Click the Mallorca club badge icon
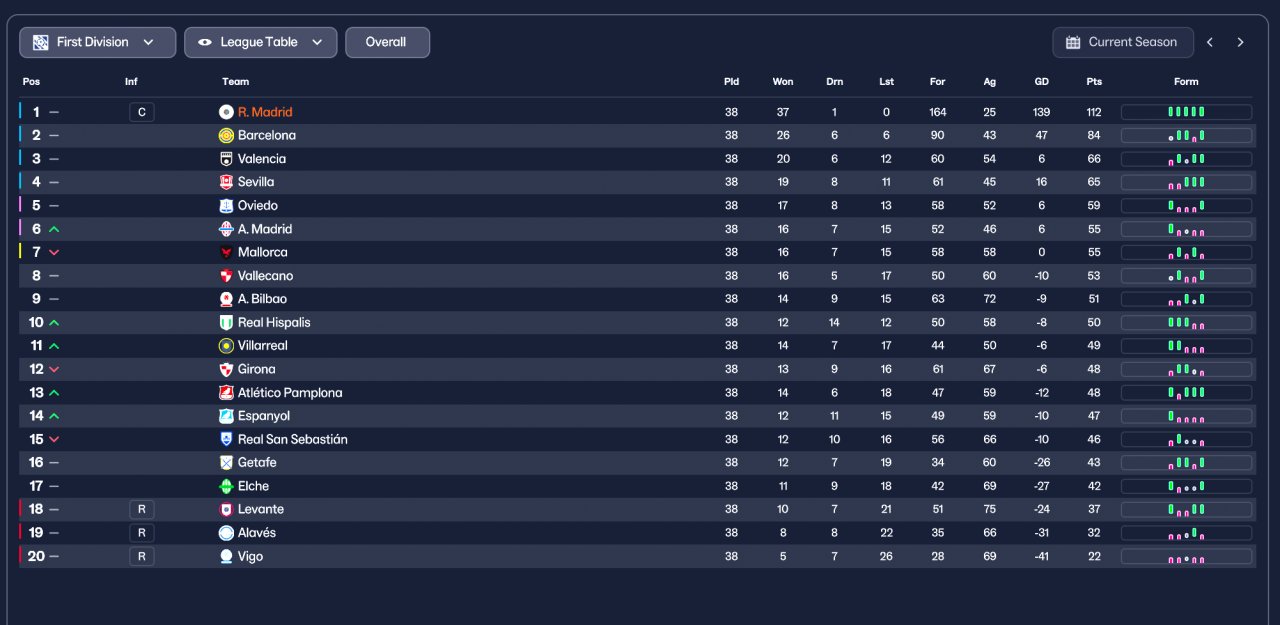The width and height of the screenshot is (1280, 625). [x=226, y=252]
